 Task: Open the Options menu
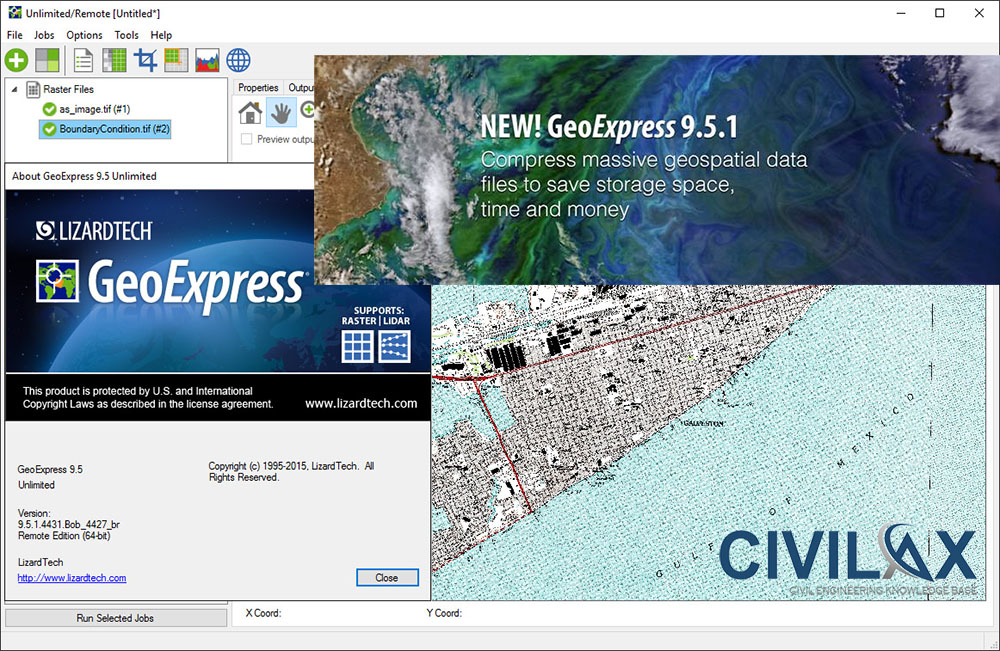tap(84, 35)
